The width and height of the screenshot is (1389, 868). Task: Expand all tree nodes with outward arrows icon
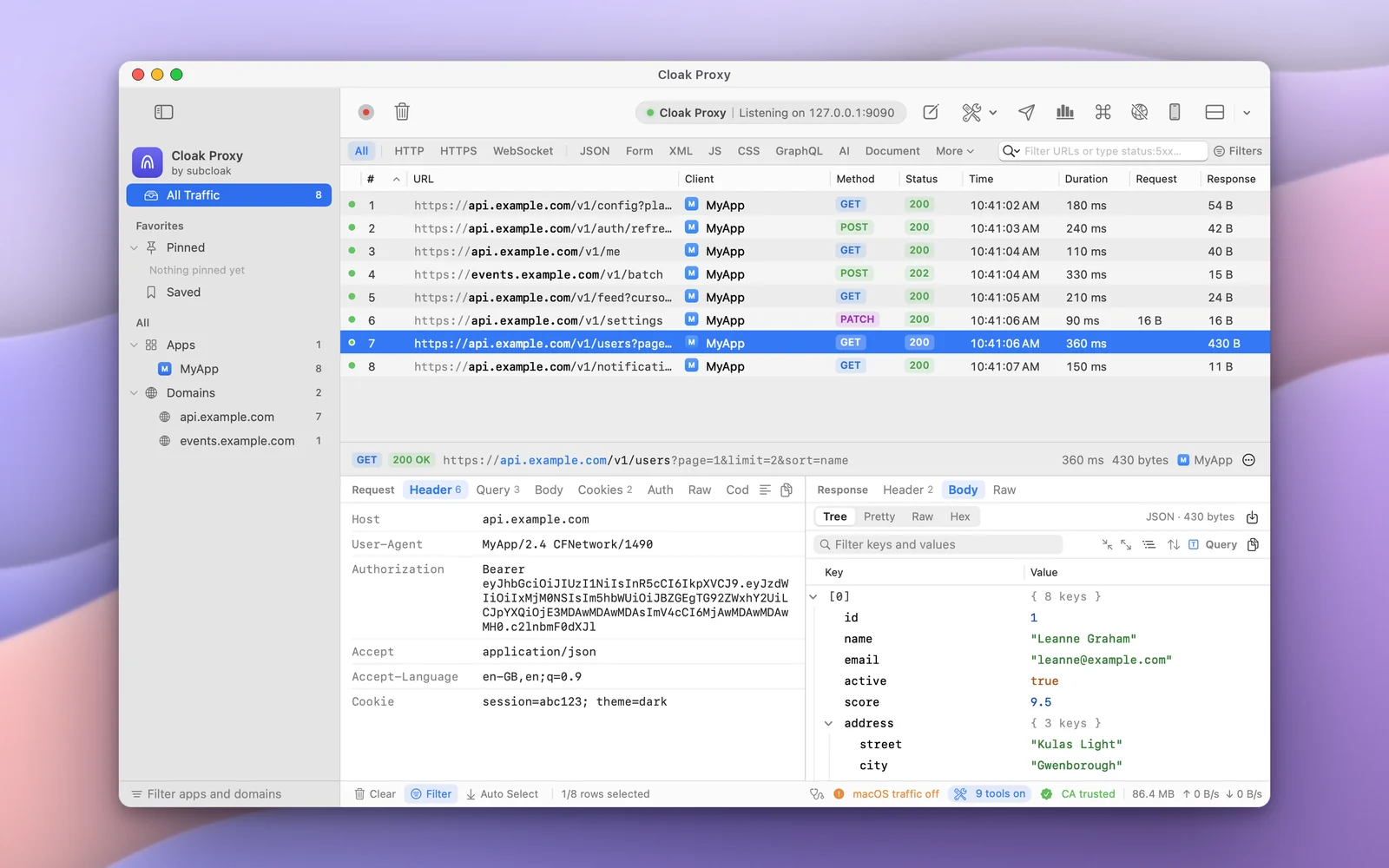point(1126,545)
